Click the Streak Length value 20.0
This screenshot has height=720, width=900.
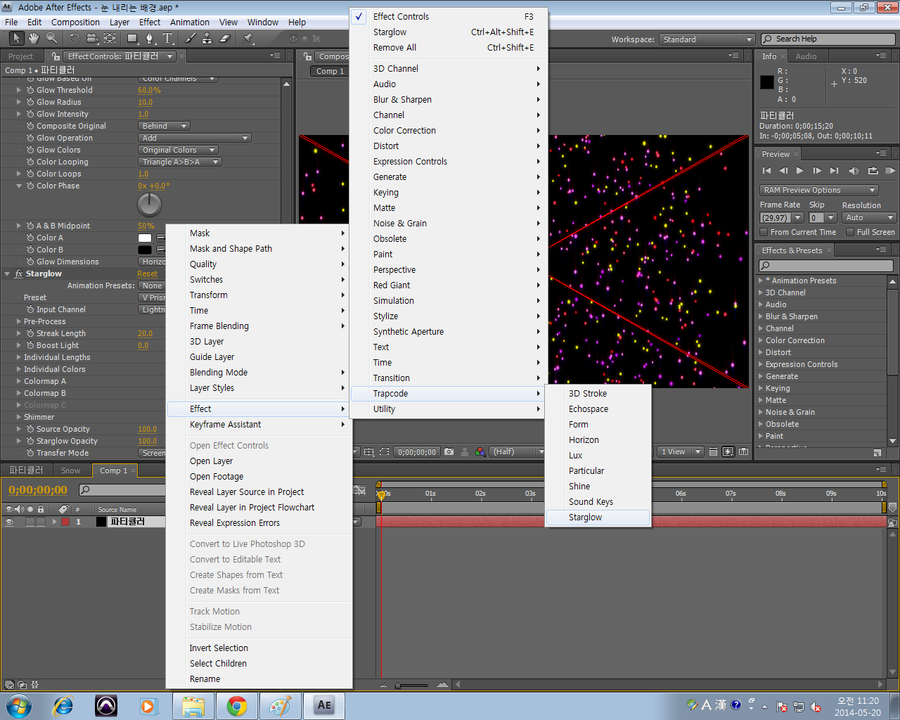point(145,334)
